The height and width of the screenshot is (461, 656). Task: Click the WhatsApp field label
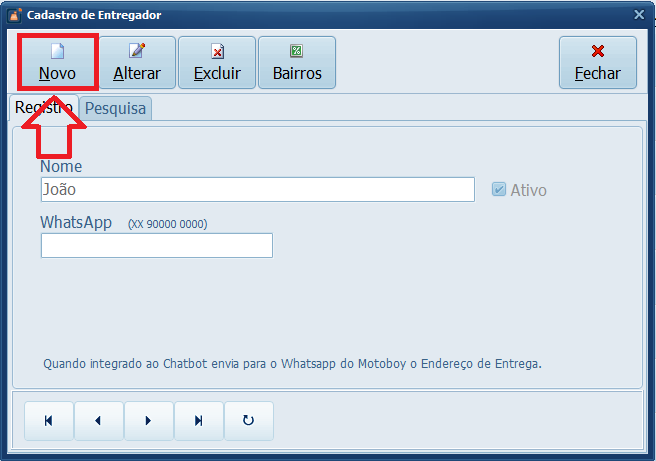pos(76,222)
